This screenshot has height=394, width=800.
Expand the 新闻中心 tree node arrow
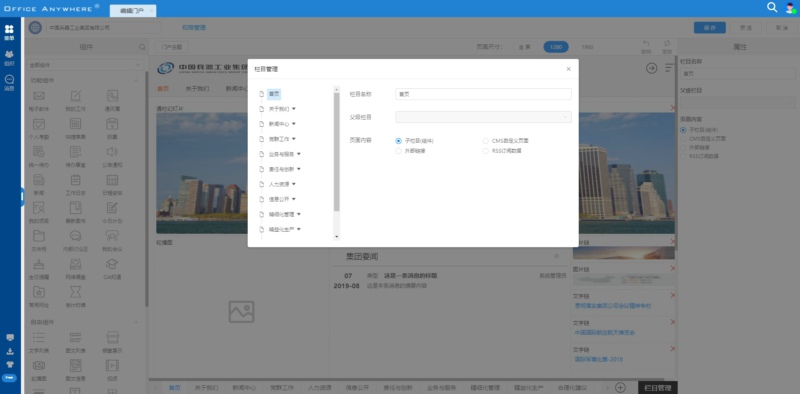(x=294, y=124)
